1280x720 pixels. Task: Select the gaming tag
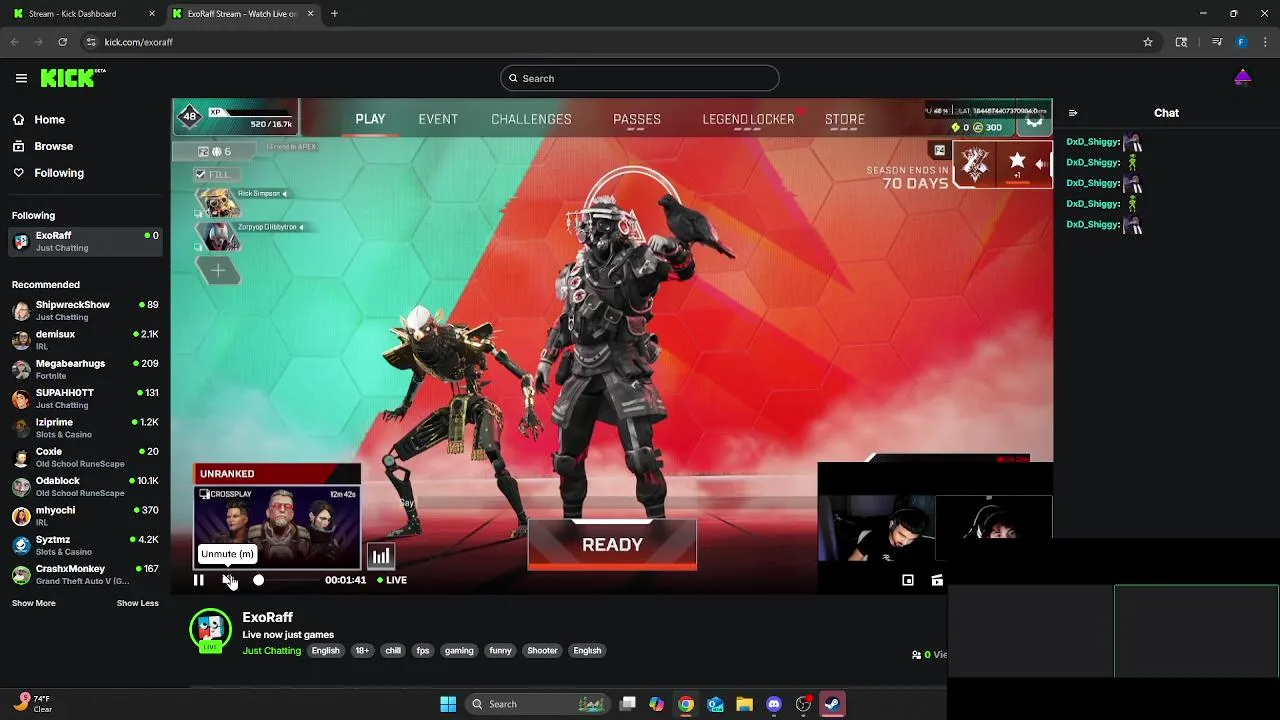click(459, 651)
